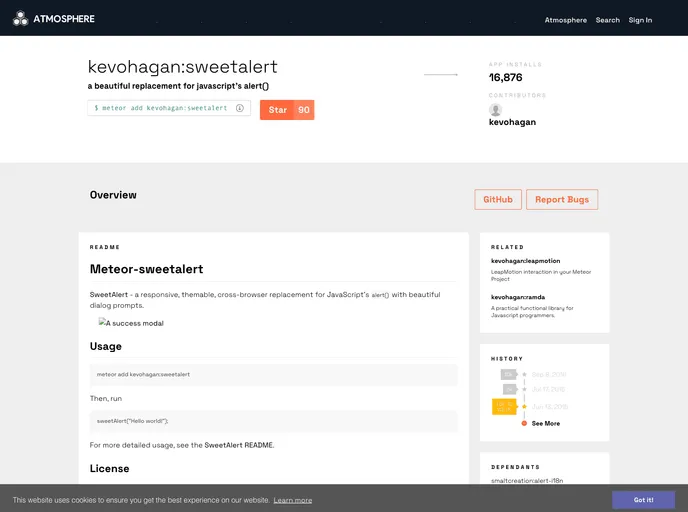Open the kevohagan contributor name link
This screenshot has height=512, width=688.
click(512, 122)
